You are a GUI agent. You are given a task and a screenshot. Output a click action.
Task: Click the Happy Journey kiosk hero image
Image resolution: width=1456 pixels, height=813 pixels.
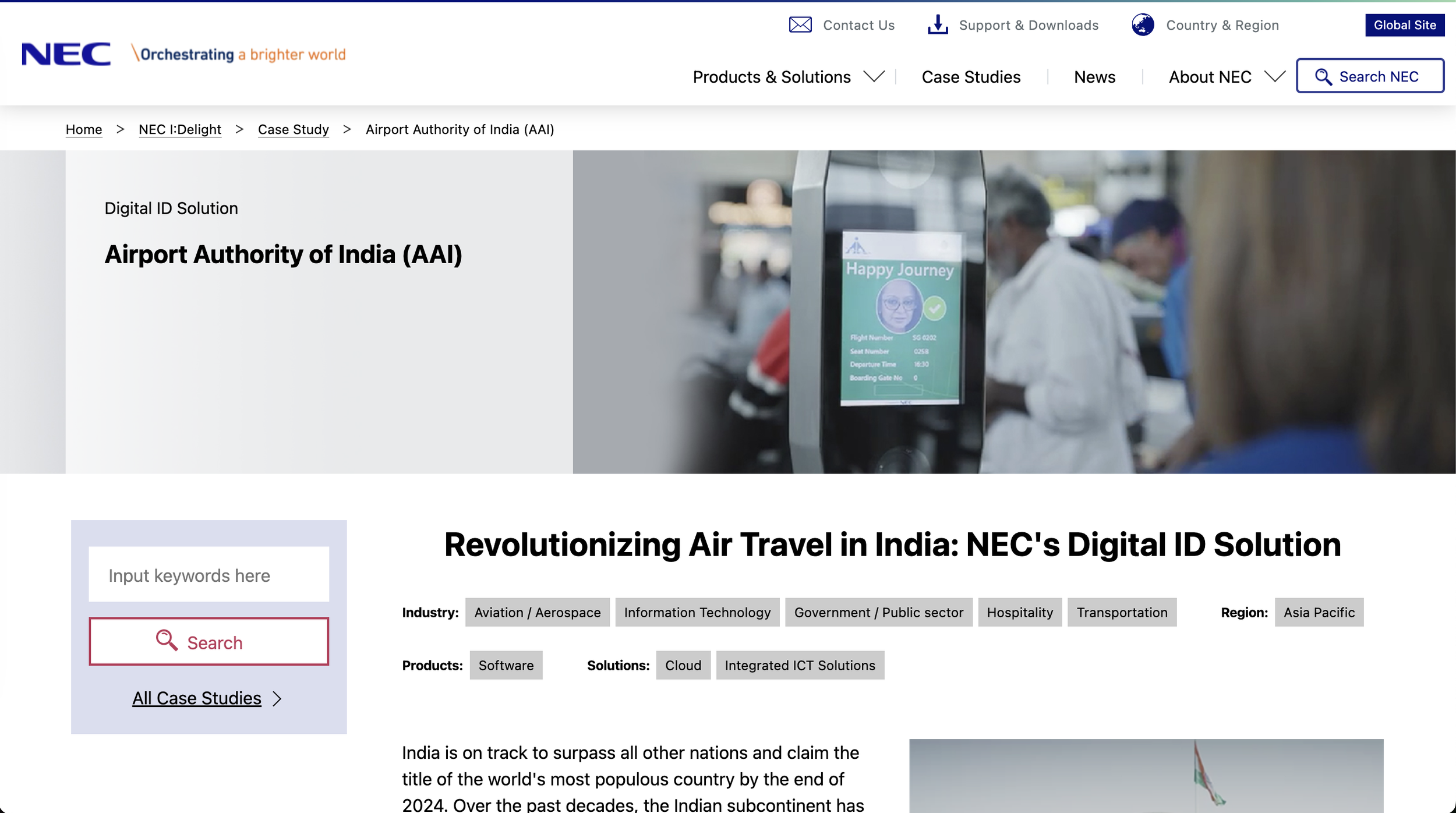pos(900,314)
